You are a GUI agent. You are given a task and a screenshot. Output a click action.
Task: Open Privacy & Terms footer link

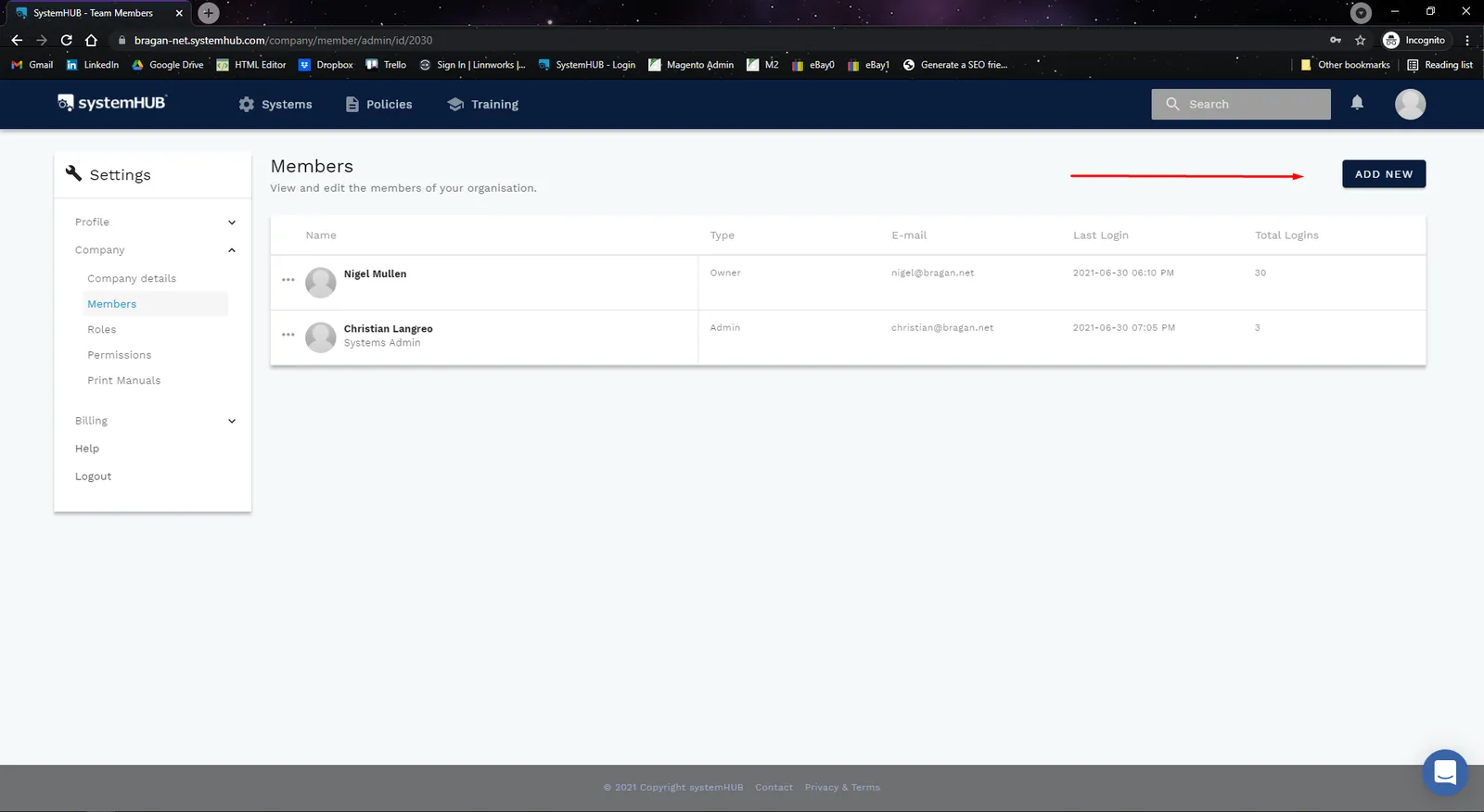pyautogui.click(x=842, y=788)
